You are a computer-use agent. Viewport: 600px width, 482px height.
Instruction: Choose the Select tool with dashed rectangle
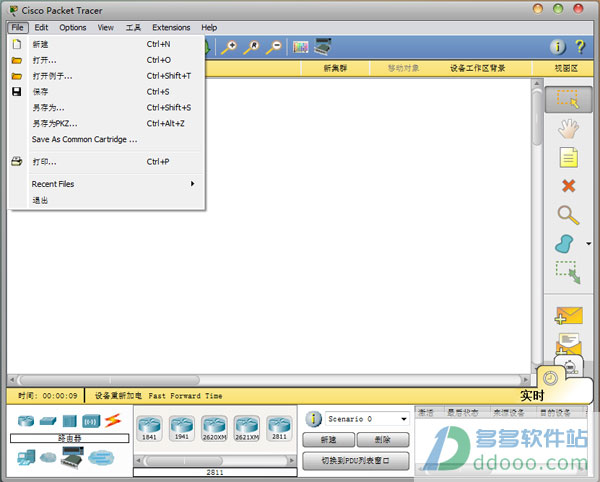pyautogui.click(x=568, y=99)
